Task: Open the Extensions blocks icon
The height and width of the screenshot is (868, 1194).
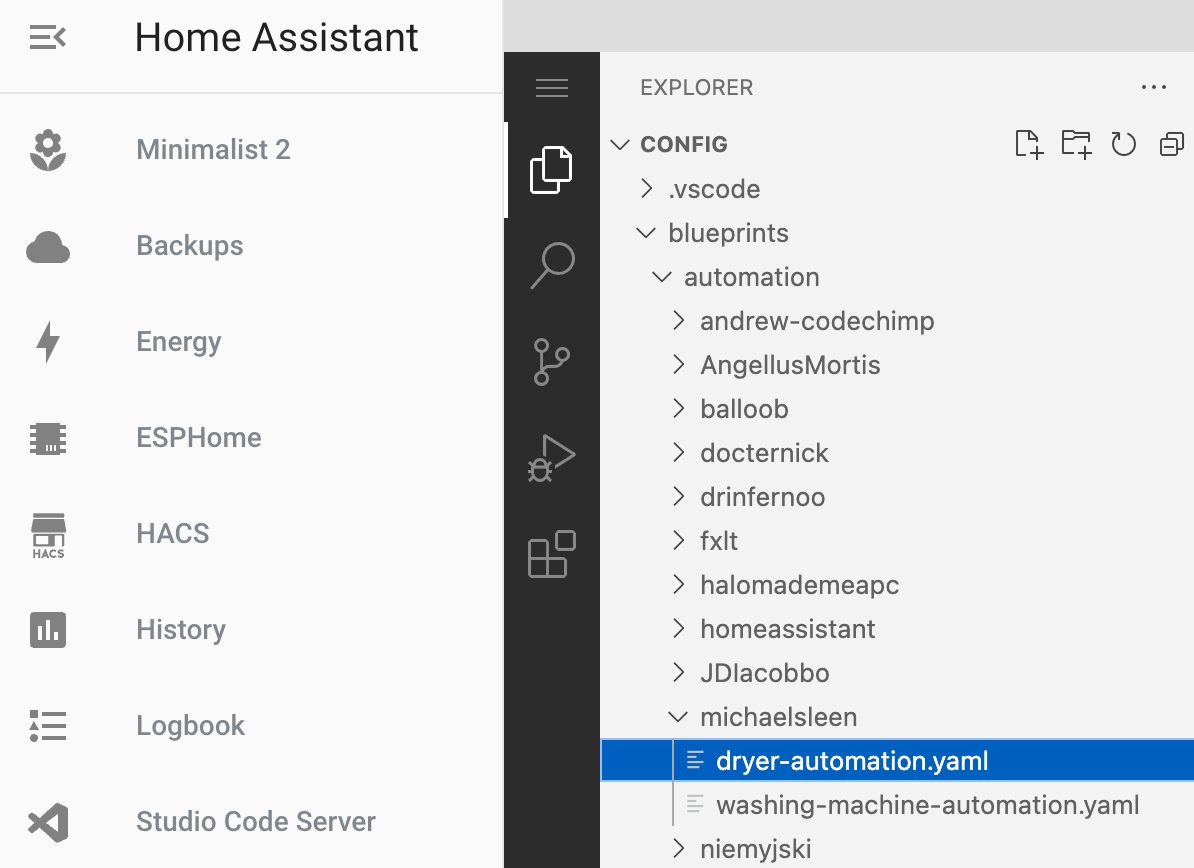Action: 551,554
